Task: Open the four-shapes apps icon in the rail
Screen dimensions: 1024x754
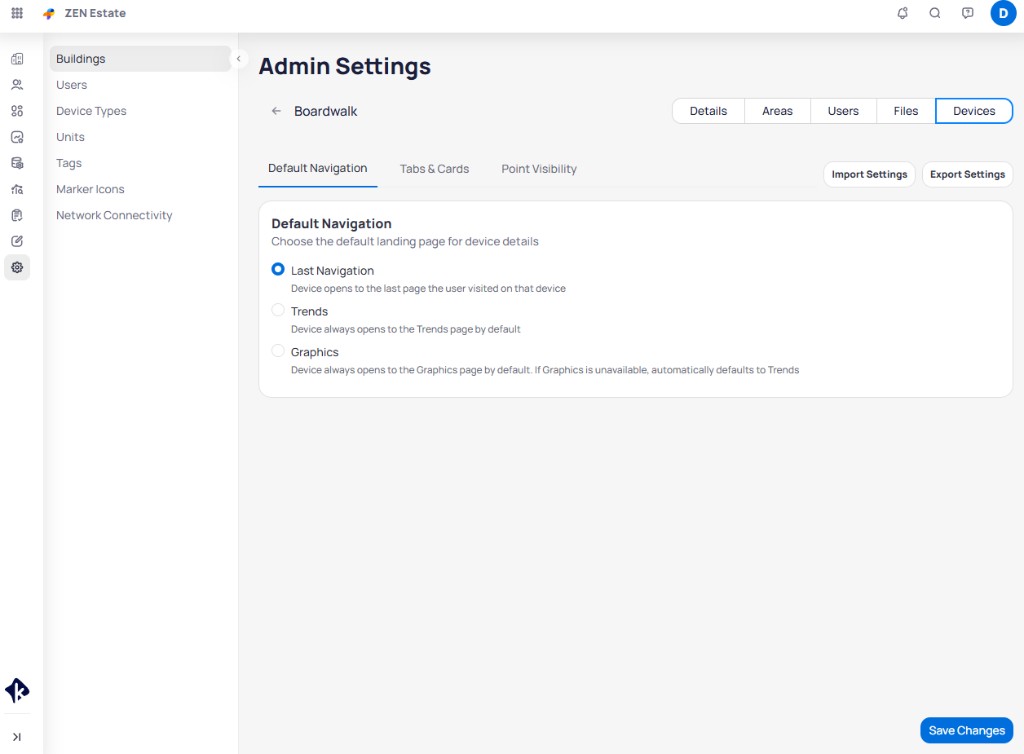Action: point(17,111)
